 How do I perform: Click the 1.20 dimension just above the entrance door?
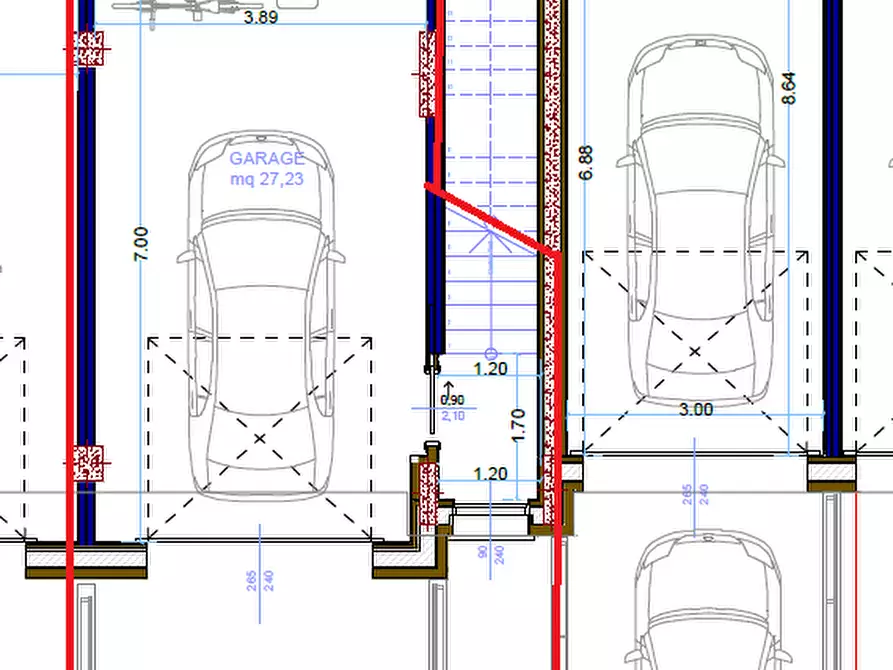(x=490, y=474)
